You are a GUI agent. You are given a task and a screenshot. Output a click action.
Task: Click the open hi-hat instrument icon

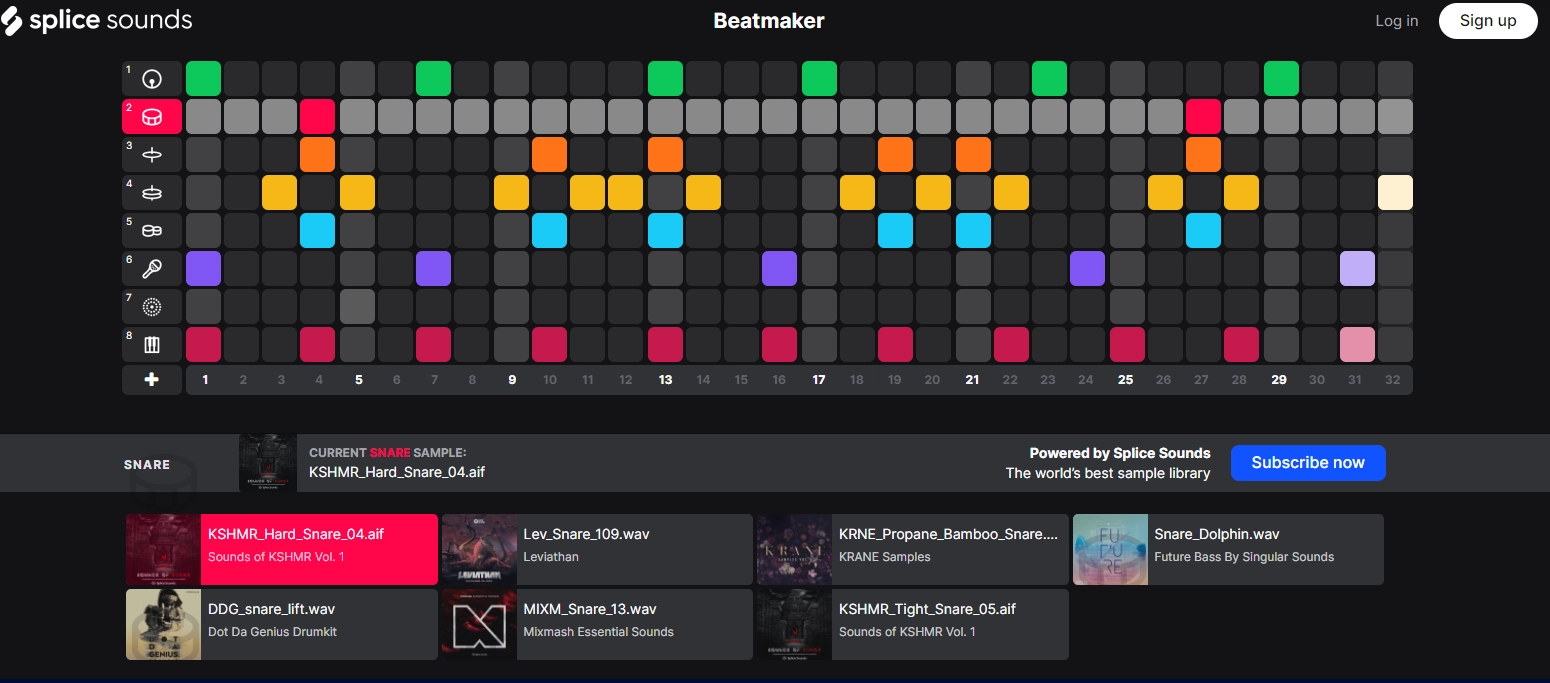coord(152,192)
